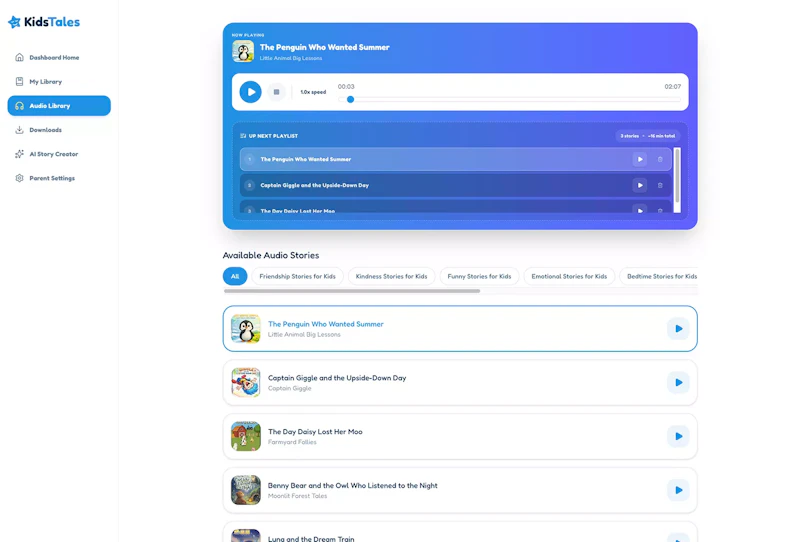Click the book icon beside My Library
This screenshot has height=542, width=800.
click(x=19, y=81)
